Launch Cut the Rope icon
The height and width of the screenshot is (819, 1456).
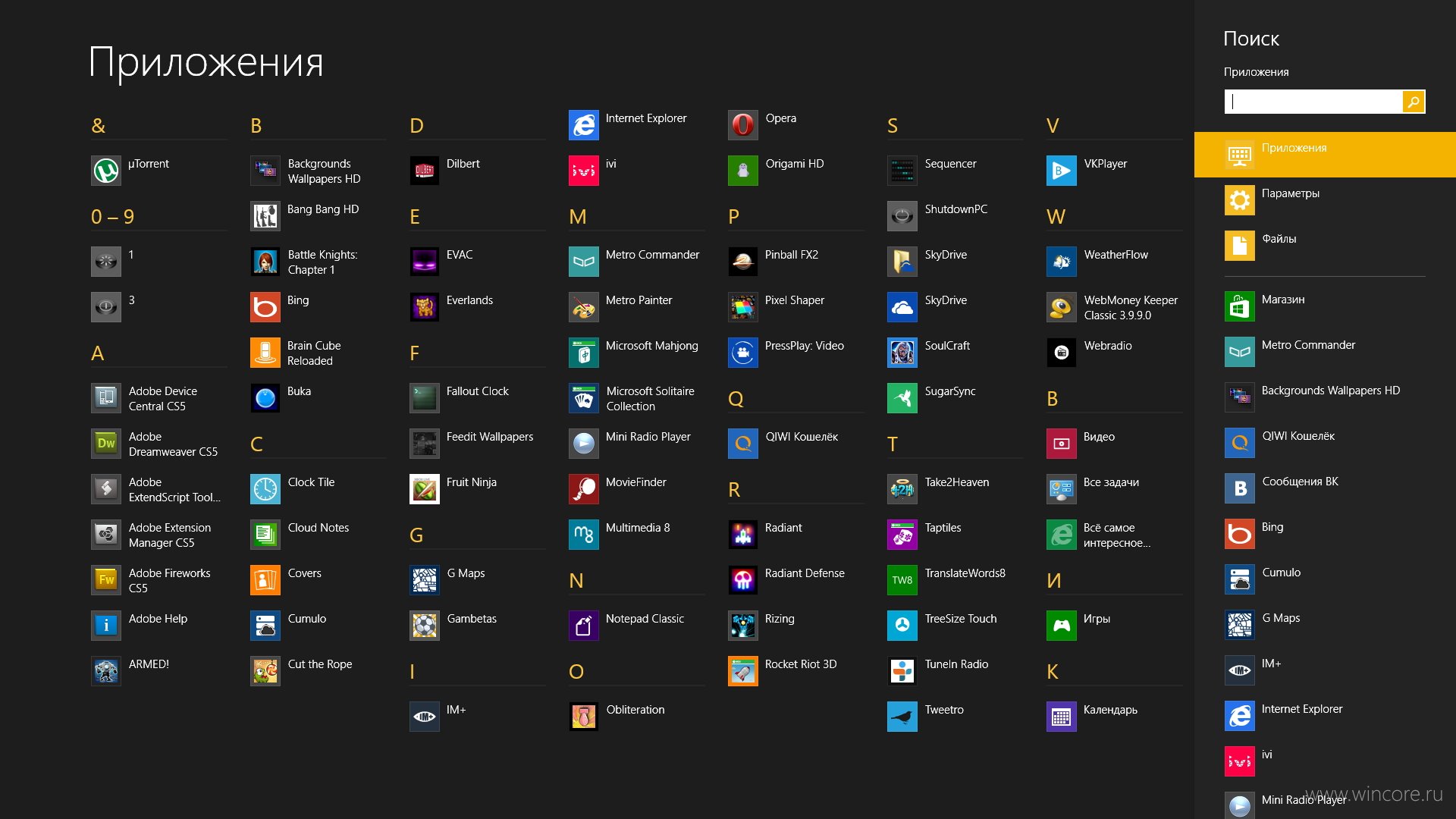click(265, 671)
